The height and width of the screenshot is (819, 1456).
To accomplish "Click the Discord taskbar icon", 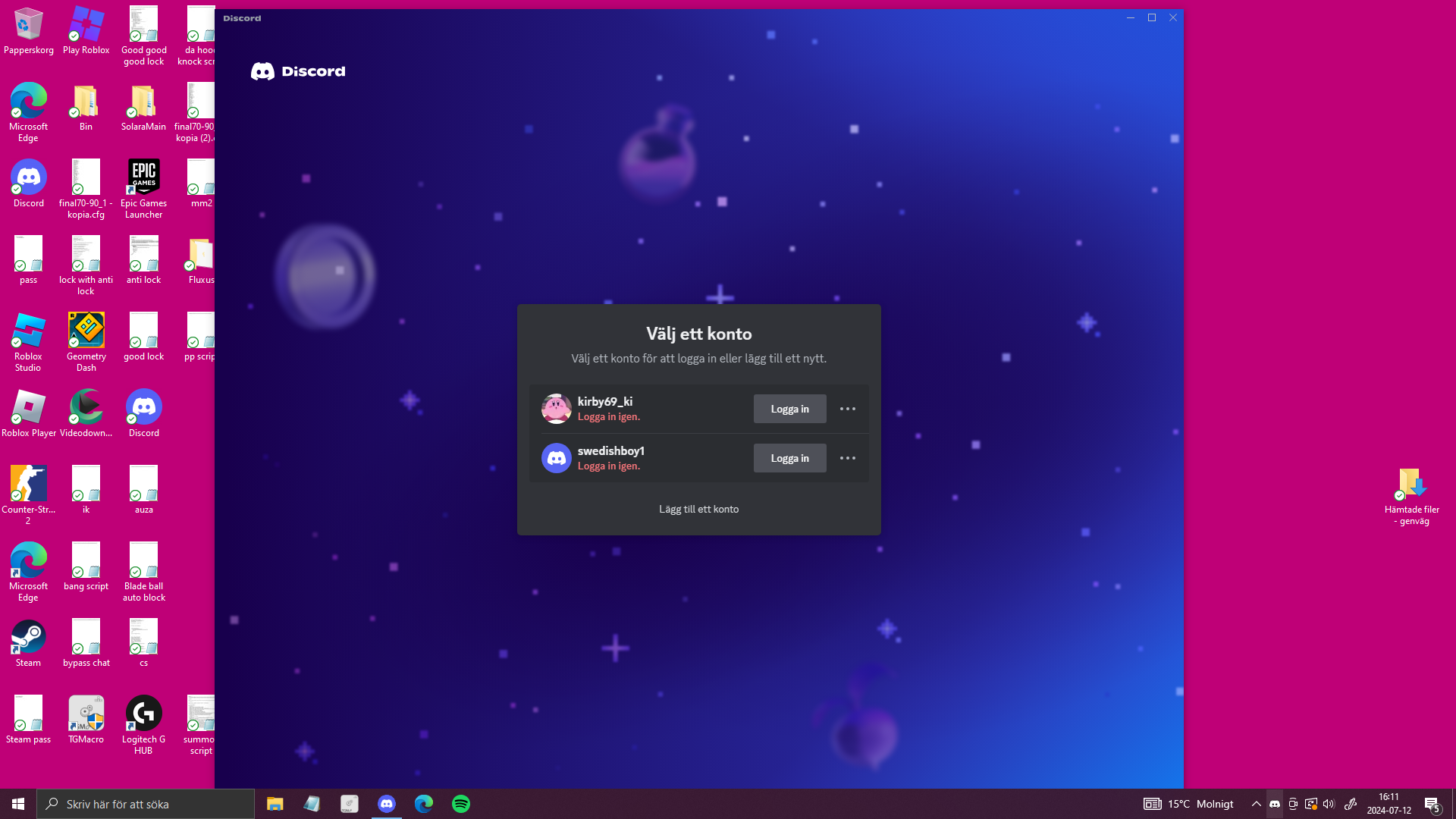I will pos(387,804).
